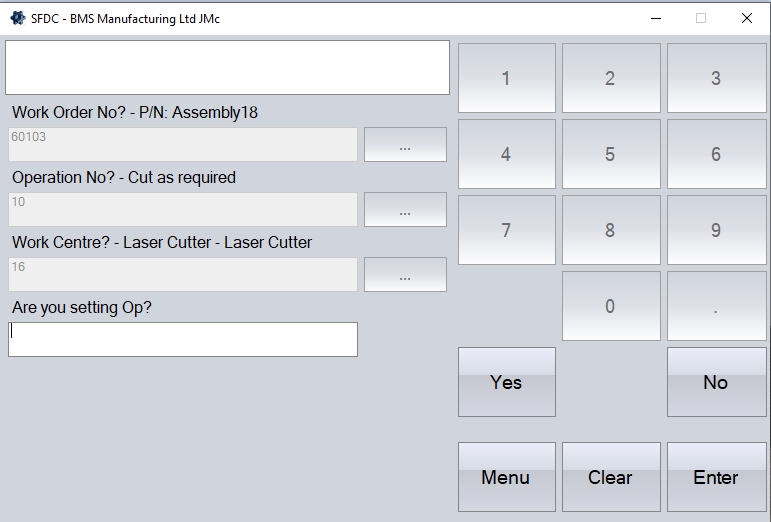Click the SFDC app icon in title bar
This screenshot has height=522, width=771.
click(17, 17)
